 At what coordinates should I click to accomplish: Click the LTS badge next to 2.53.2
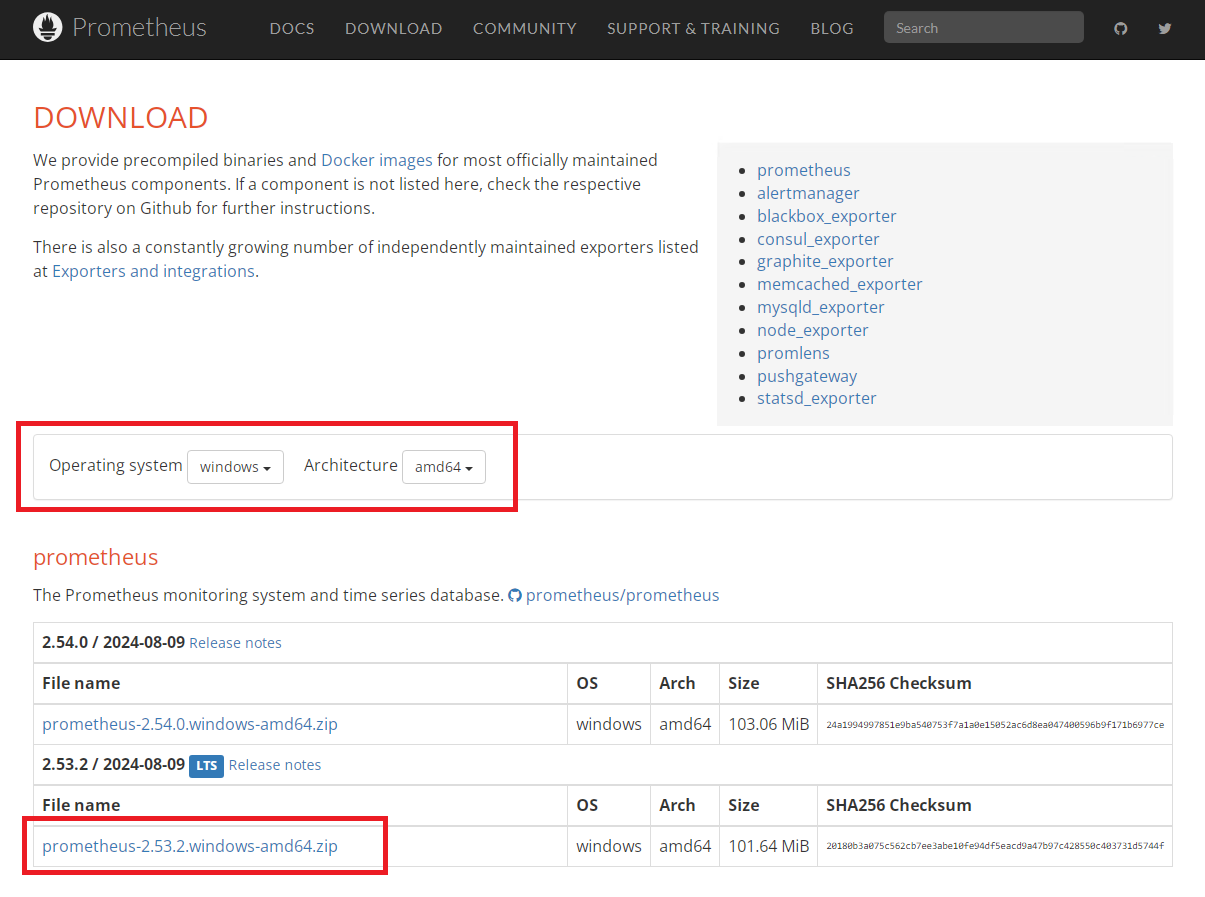206,765
